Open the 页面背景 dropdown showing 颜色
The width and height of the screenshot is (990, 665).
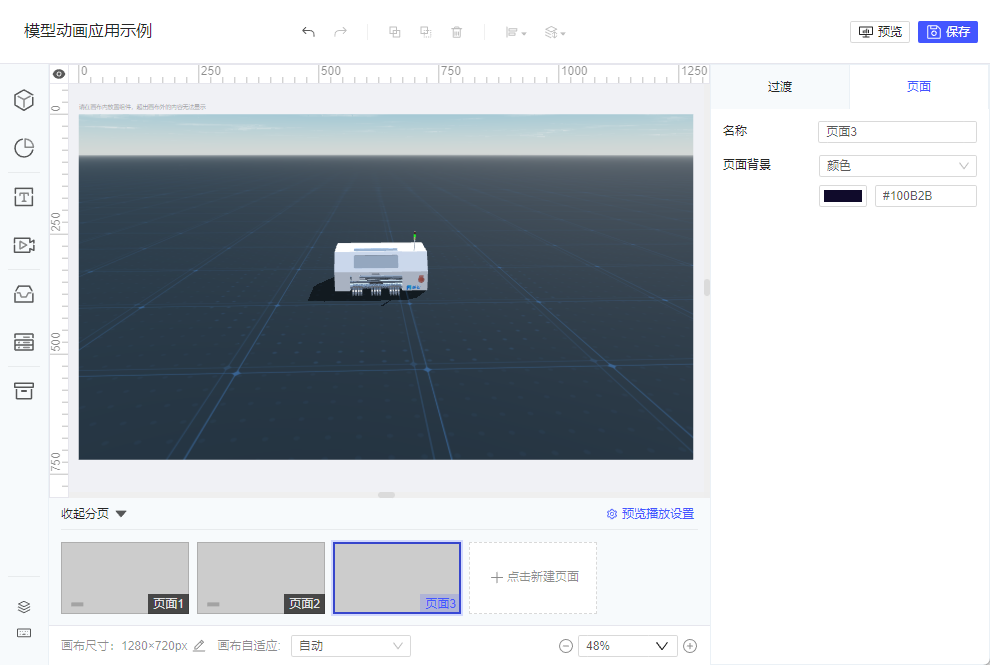(897, 165)
